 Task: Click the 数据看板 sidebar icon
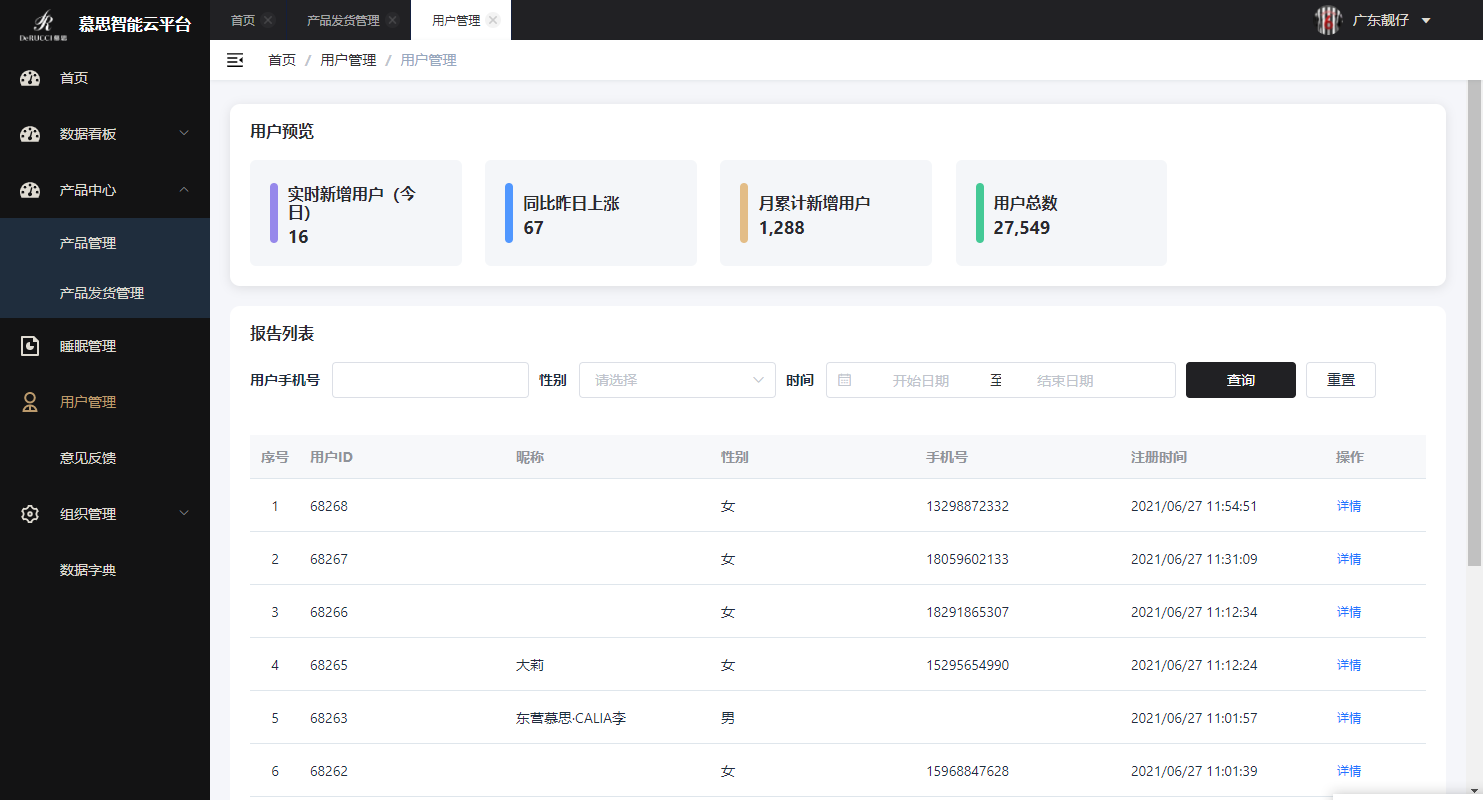pos(30,134)
